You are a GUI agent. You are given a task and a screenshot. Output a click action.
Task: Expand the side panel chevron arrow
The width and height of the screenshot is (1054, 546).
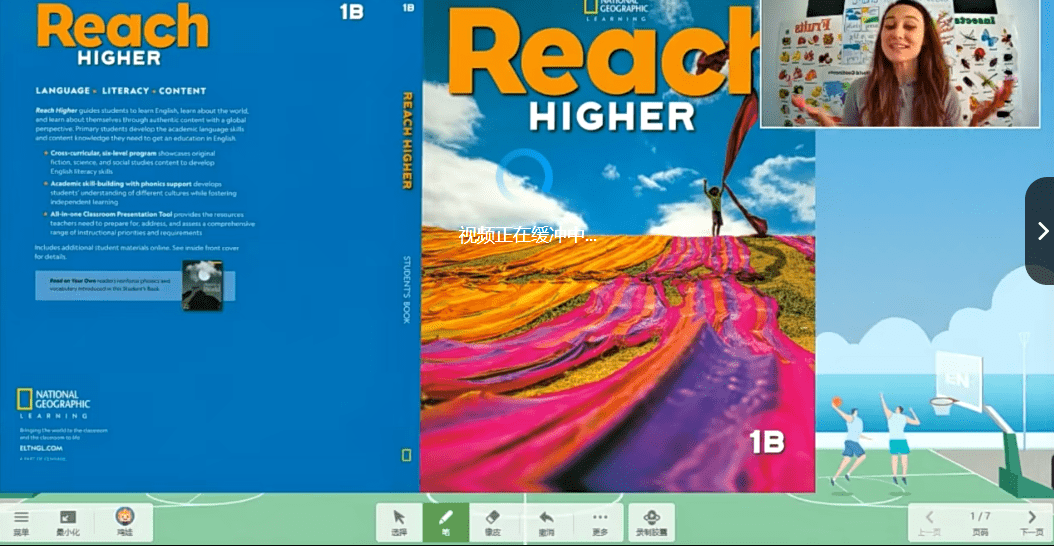click(1042, 231)
